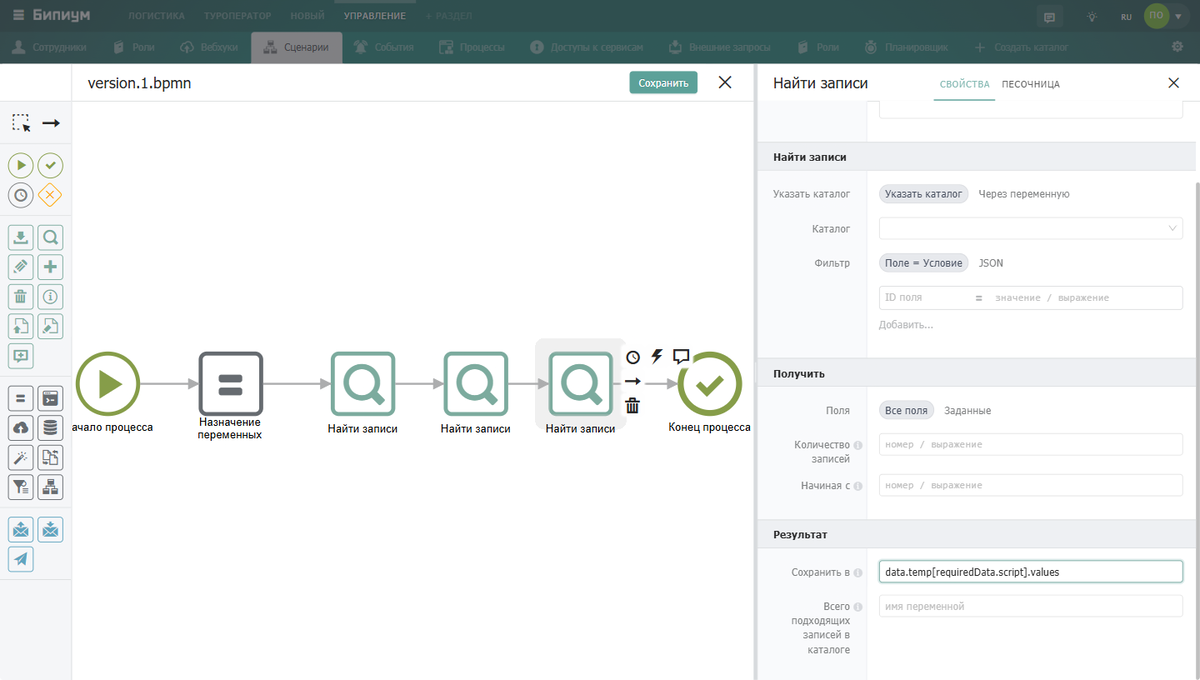
Task: Select 'Через переменную' catalog option
Action: click(x=1024, y=194)
